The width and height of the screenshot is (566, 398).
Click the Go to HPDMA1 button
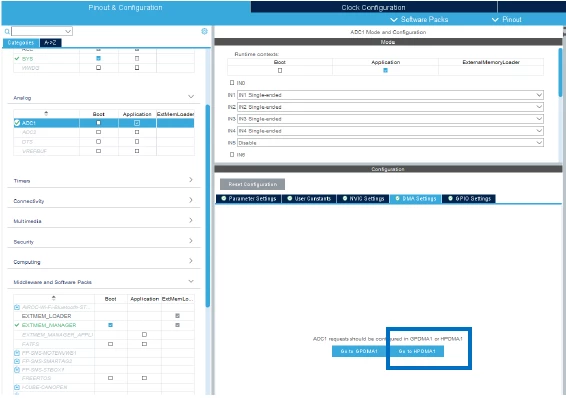(x=417, y=351)
